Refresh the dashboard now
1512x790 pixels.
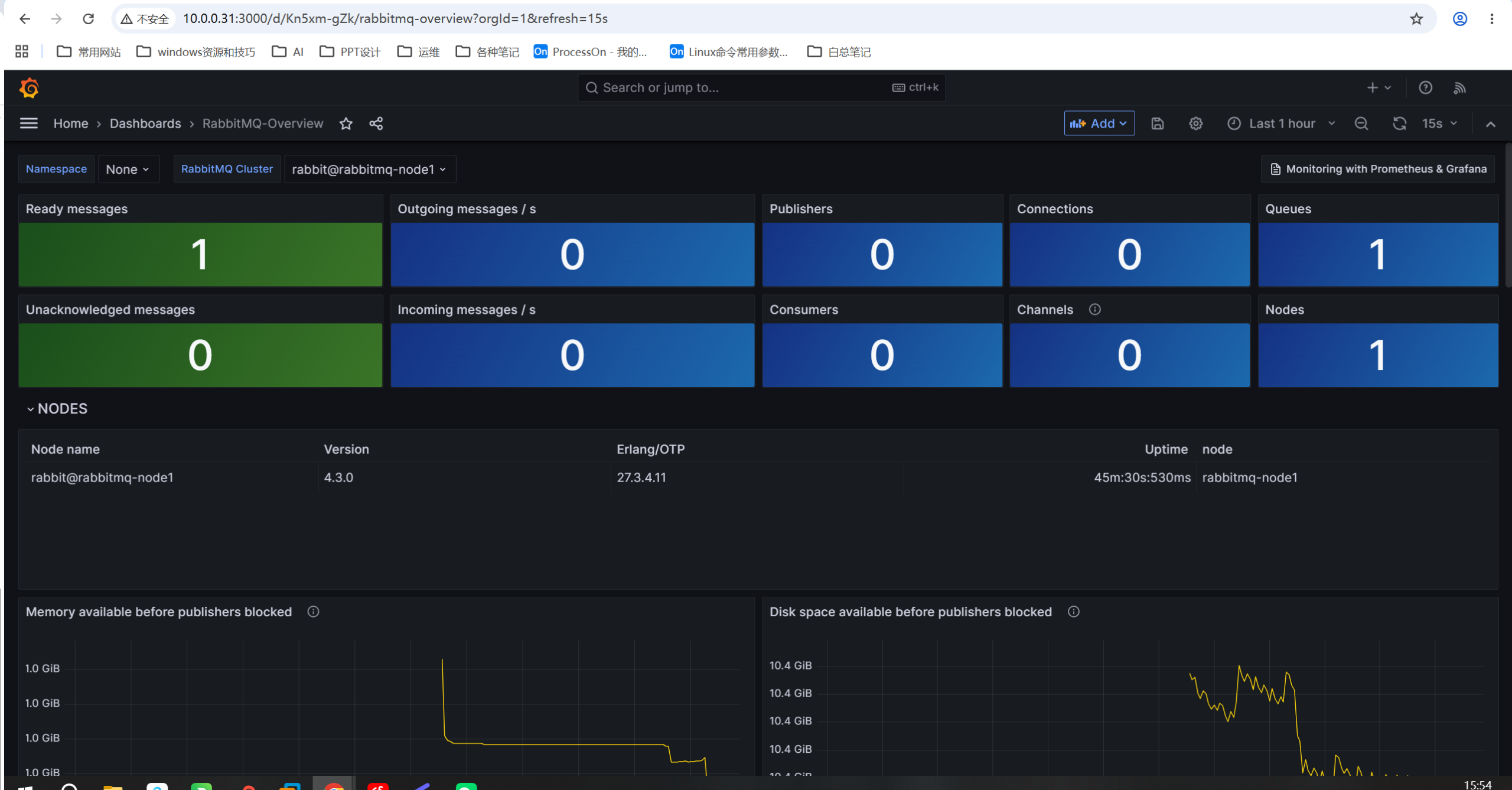tap(1399, 123)
